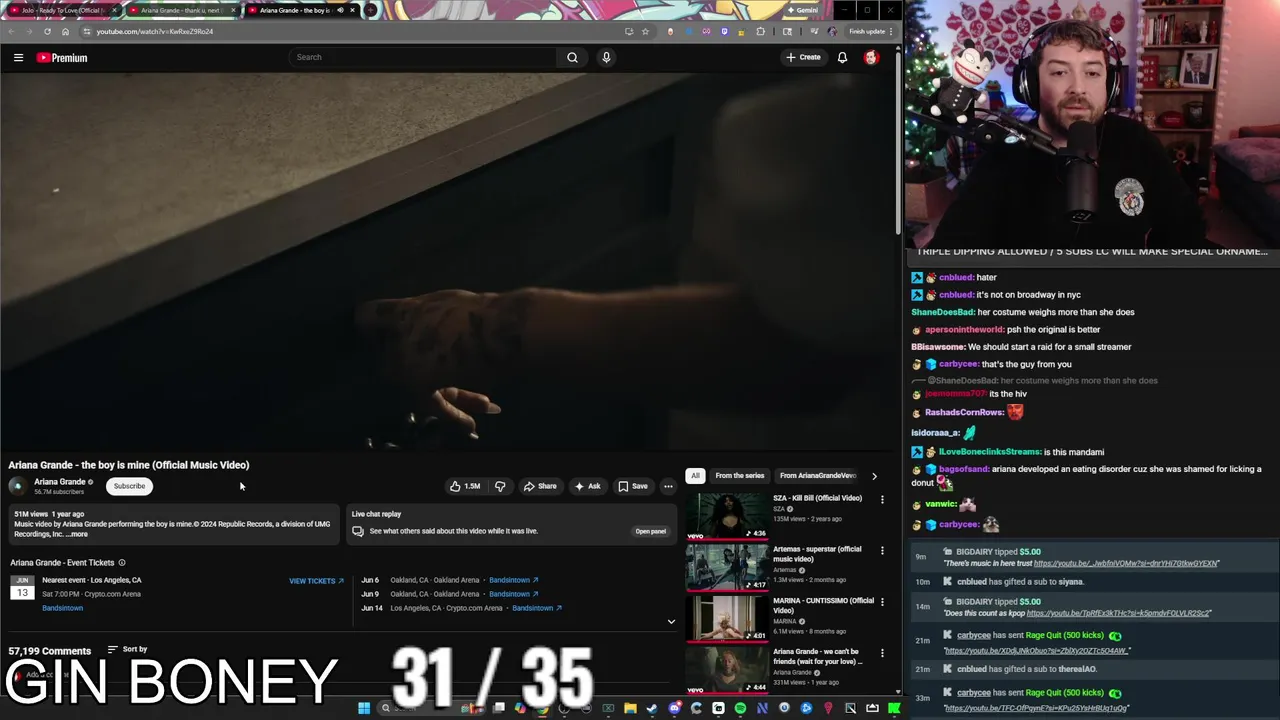
Task: Expand the description with ...more
Action: (x=77, y=534)
